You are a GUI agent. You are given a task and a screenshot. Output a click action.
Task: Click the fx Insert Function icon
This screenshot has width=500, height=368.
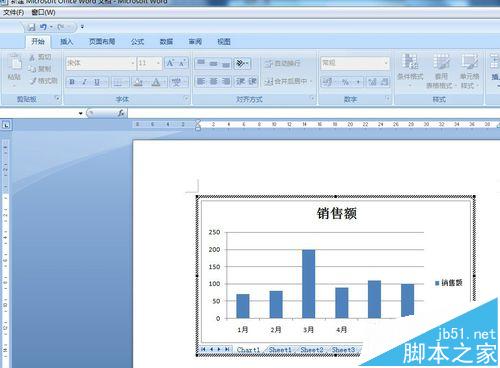[121, 113]
